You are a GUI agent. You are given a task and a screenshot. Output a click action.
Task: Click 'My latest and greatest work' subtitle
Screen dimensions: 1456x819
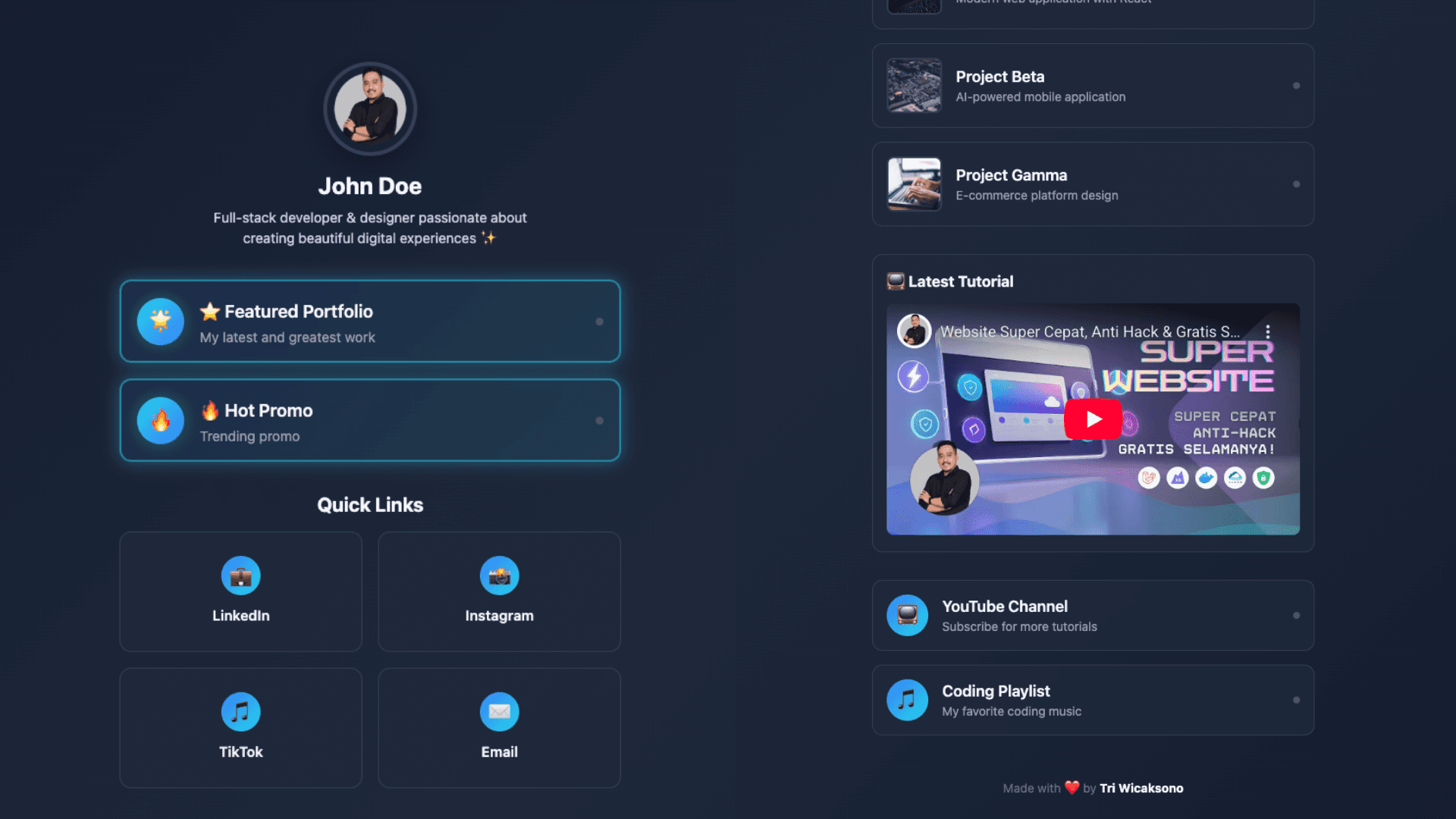point(287,337)
